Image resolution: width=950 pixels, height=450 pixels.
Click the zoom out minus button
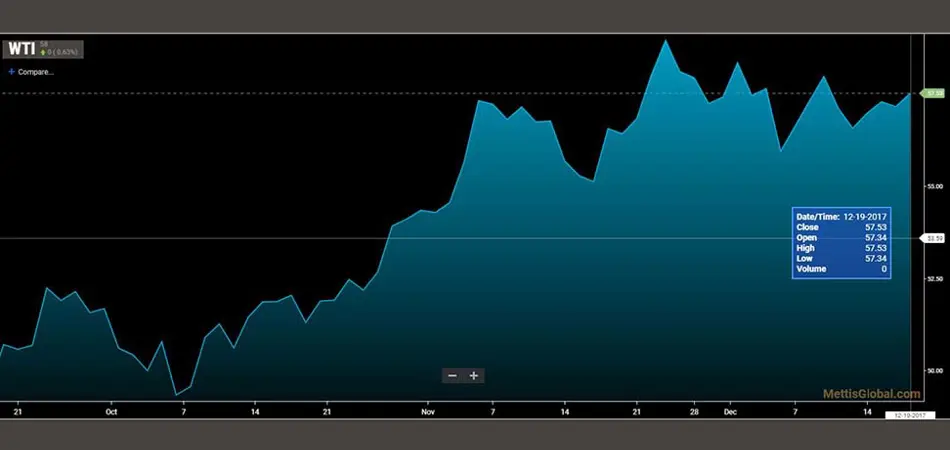tap(453, 376)
